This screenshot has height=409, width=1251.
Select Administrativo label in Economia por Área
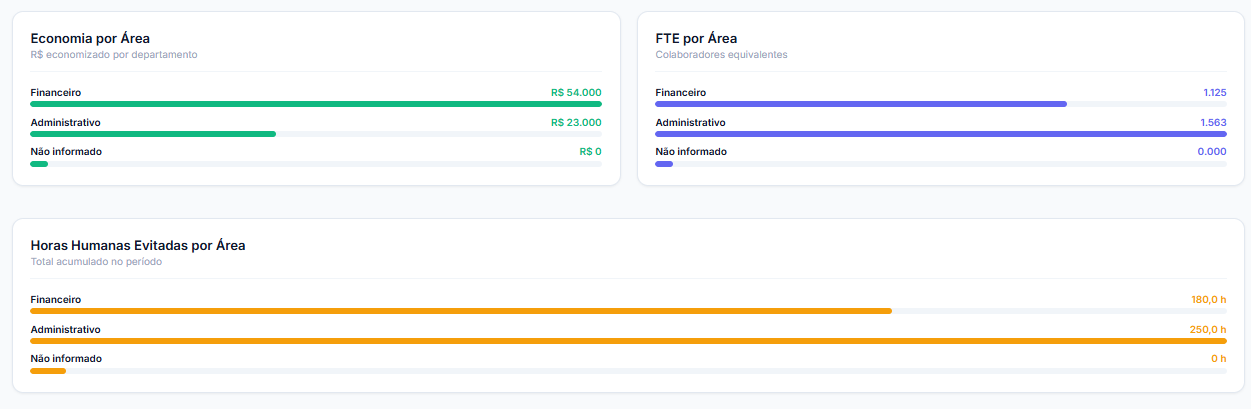(65, 122)
